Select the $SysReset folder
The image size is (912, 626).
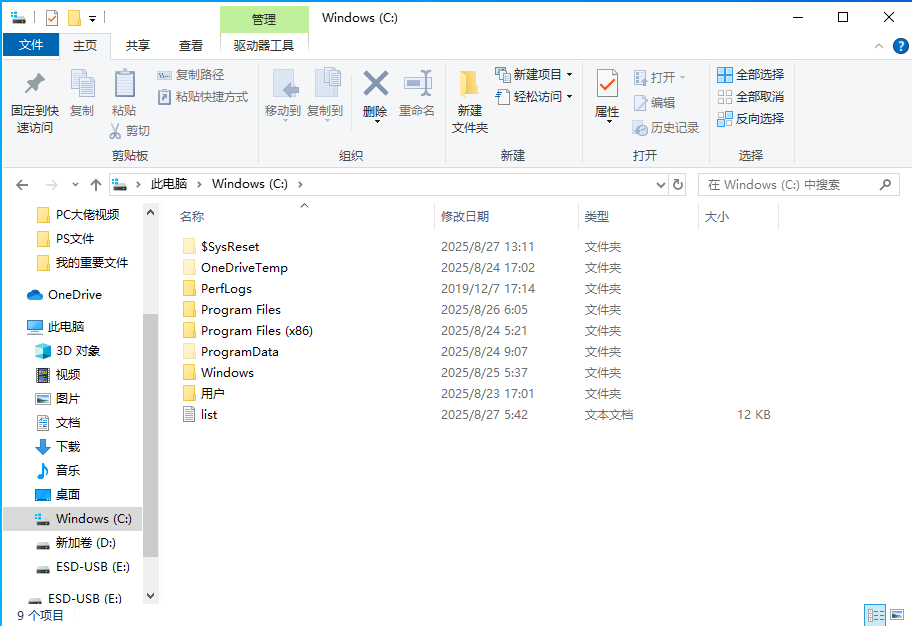coord(230,247)
